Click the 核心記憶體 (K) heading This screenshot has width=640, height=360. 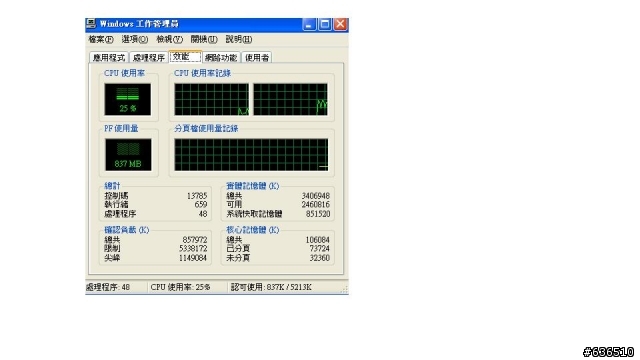(253, 230)
